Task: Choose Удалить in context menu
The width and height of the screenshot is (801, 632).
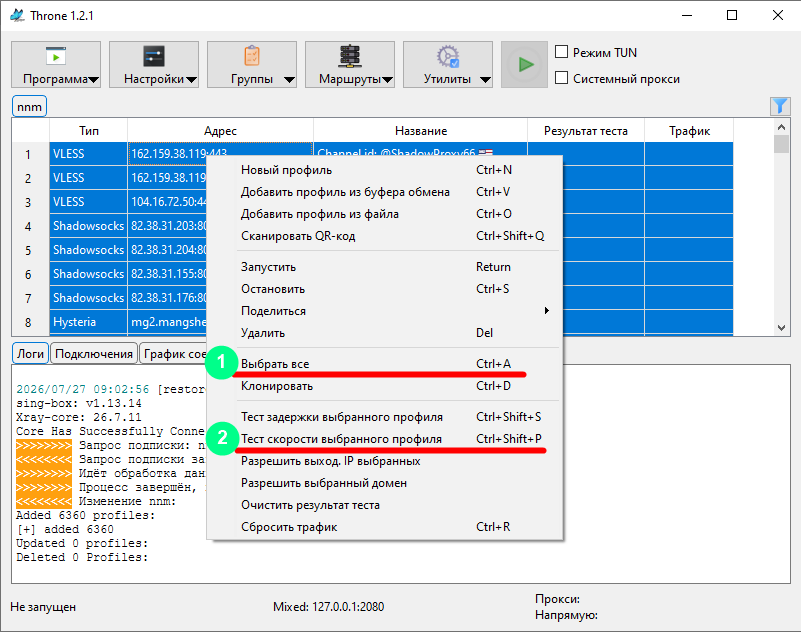Action: pos(384,333)
